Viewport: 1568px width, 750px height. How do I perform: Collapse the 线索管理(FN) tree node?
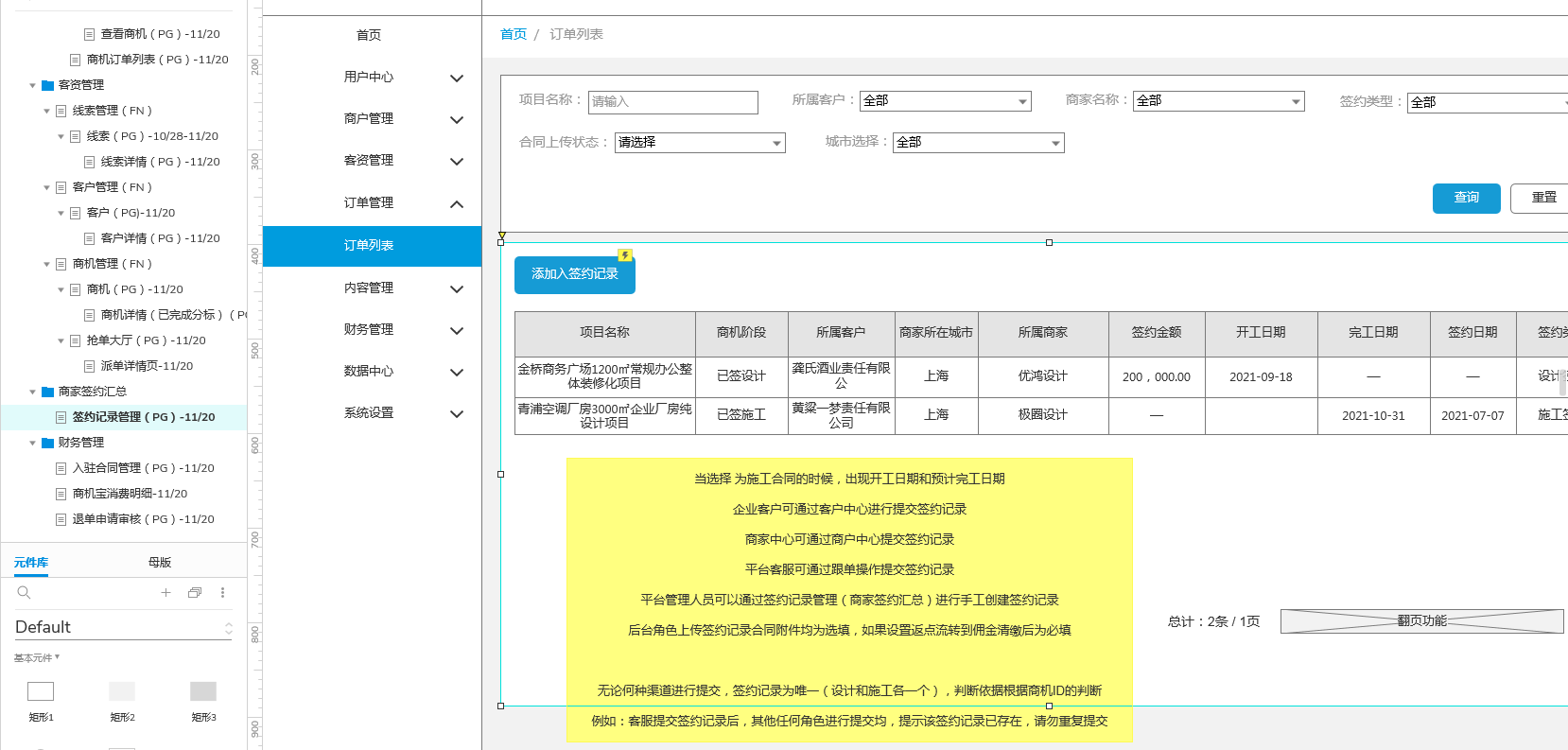[46, 112]
